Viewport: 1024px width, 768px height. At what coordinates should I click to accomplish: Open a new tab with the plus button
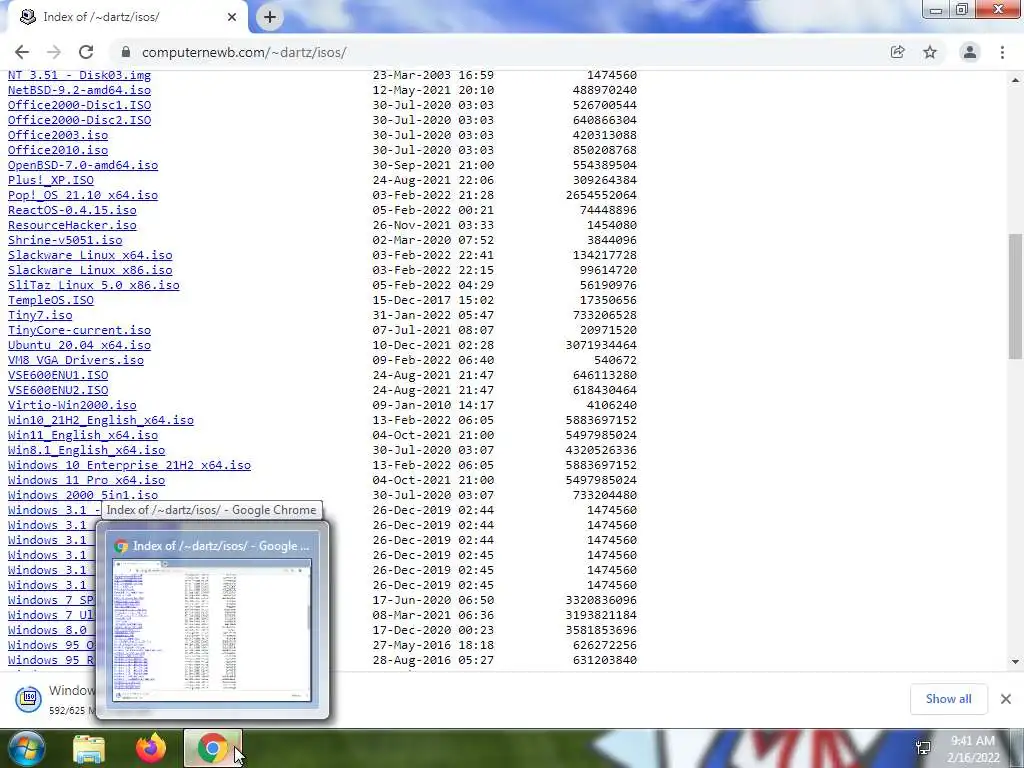[270, 17]
